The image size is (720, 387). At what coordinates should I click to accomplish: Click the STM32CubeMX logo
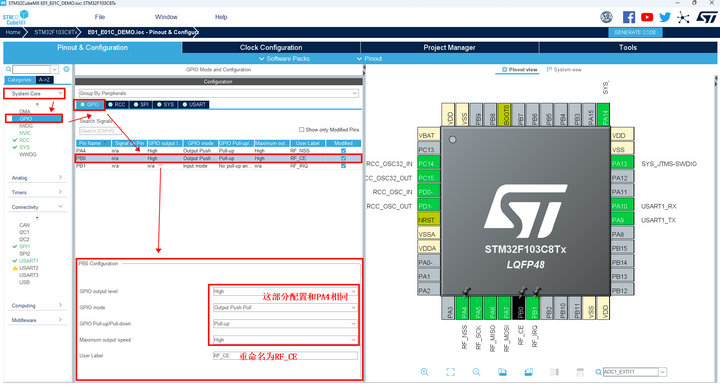[15, 17]
